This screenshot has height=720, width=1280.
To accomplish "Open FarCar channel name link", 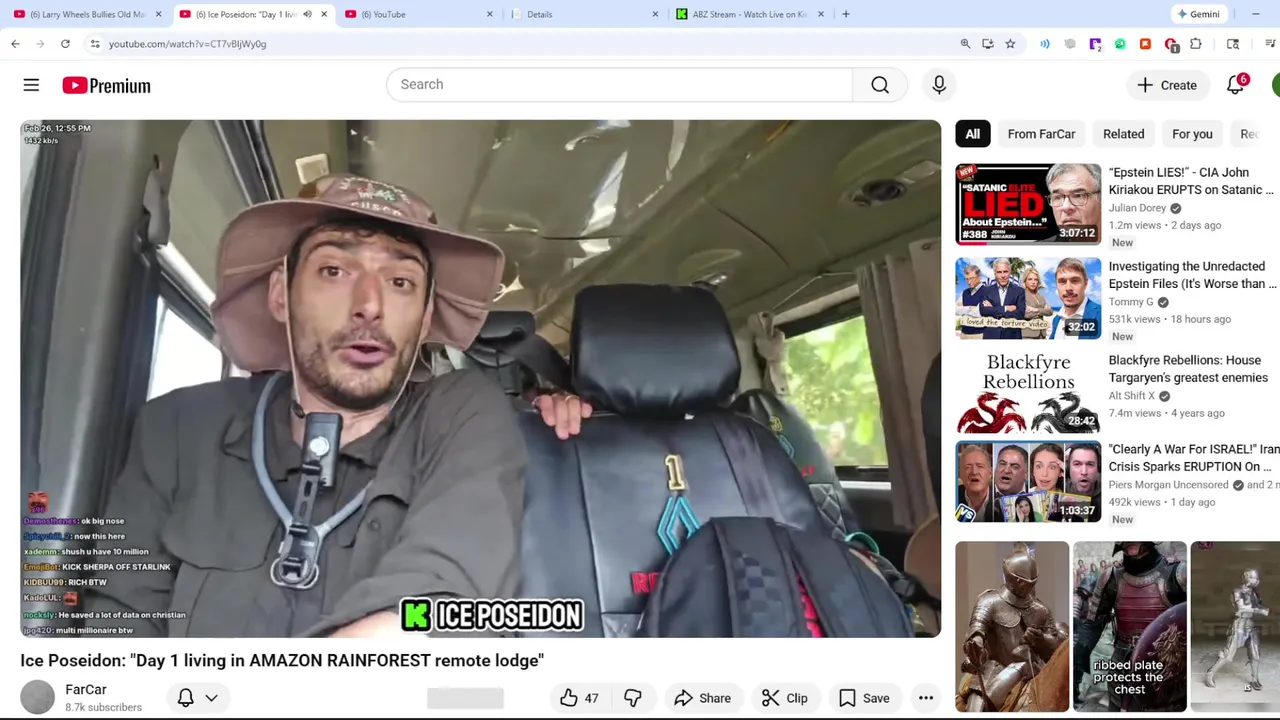I will point(86,690).
